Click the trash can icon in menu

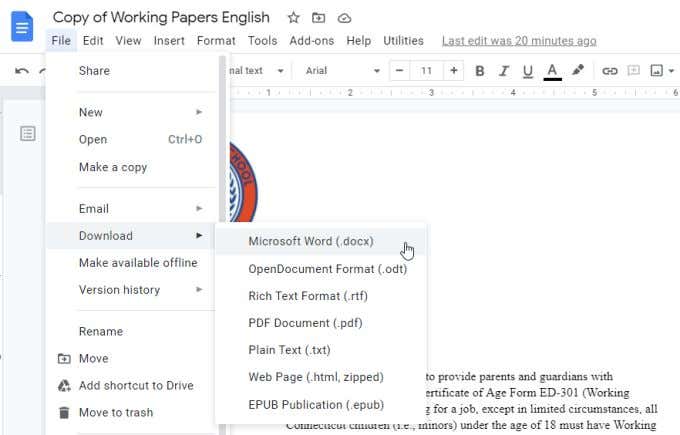[x=64, y=412]
